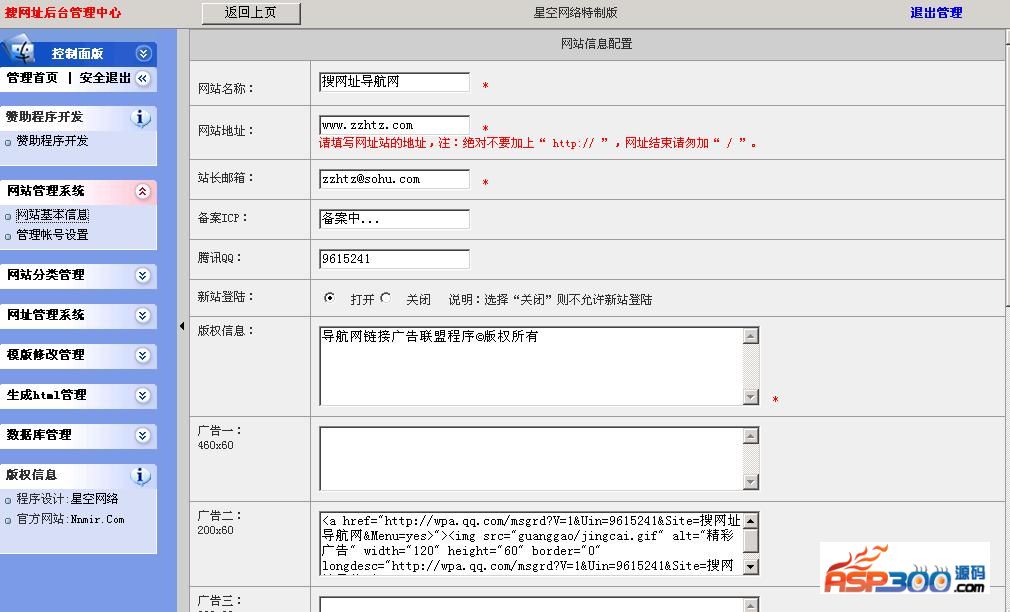Click the 版权信息 textarea scroll-down arrow
The width and height of the screenshot is (1010, 612).
[x=750, y=397]
